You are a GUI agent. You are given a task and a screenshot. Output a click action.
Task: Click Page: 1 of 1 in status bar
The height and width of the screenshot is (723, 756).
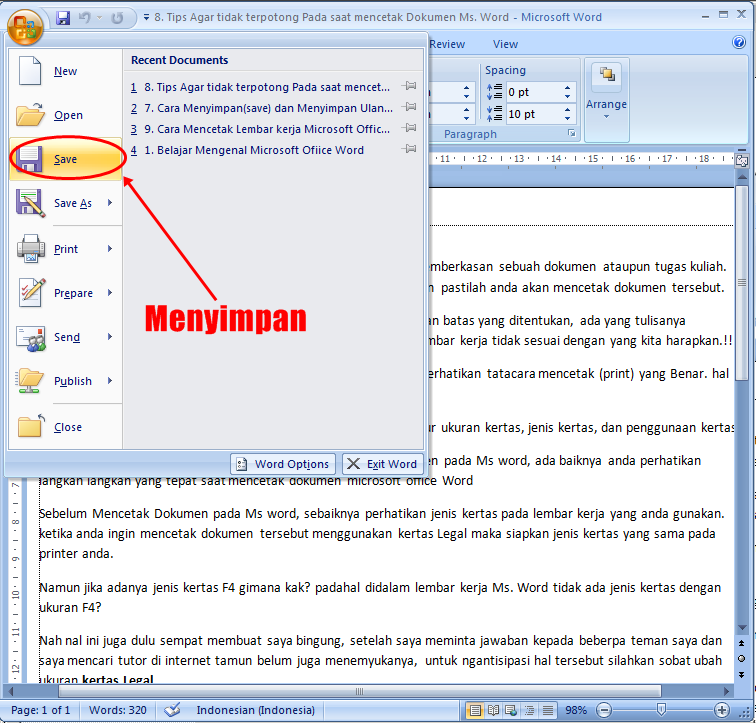(x=40, y=710)
